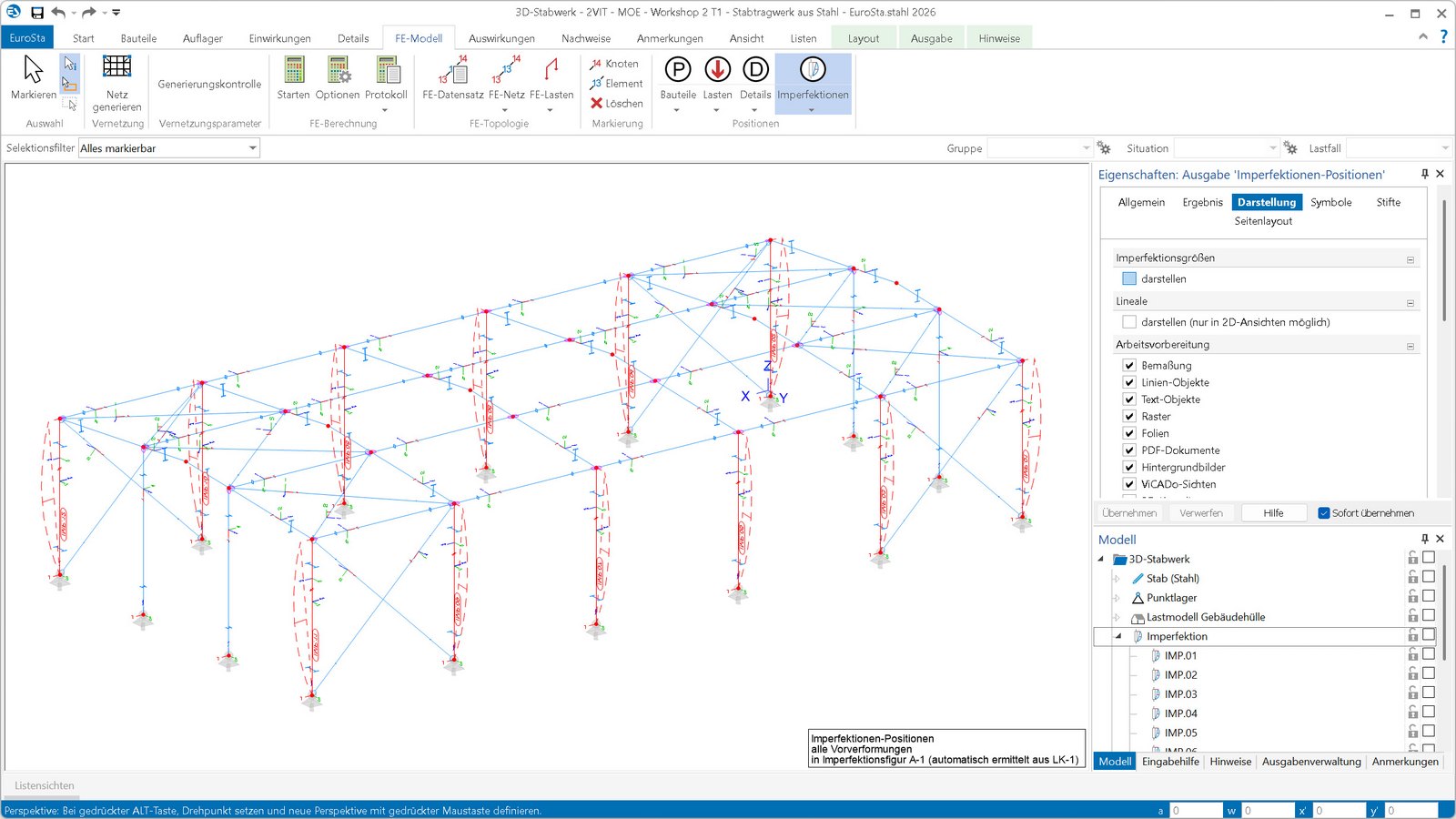
Task: Click the Details positions icon
Action: [x=755, y=69]
